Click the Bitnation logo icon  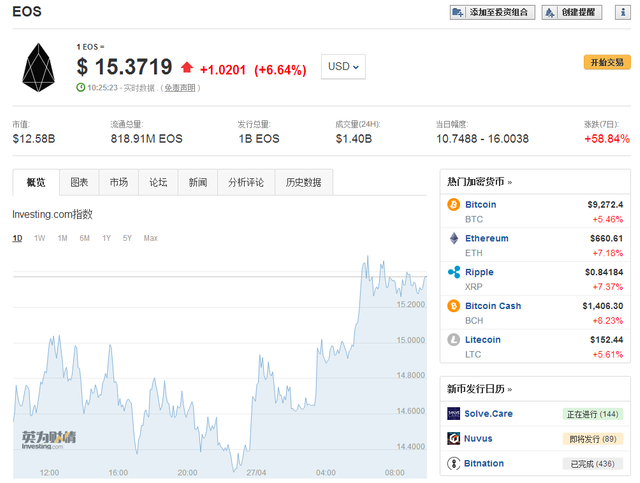(x=453, y=463)
